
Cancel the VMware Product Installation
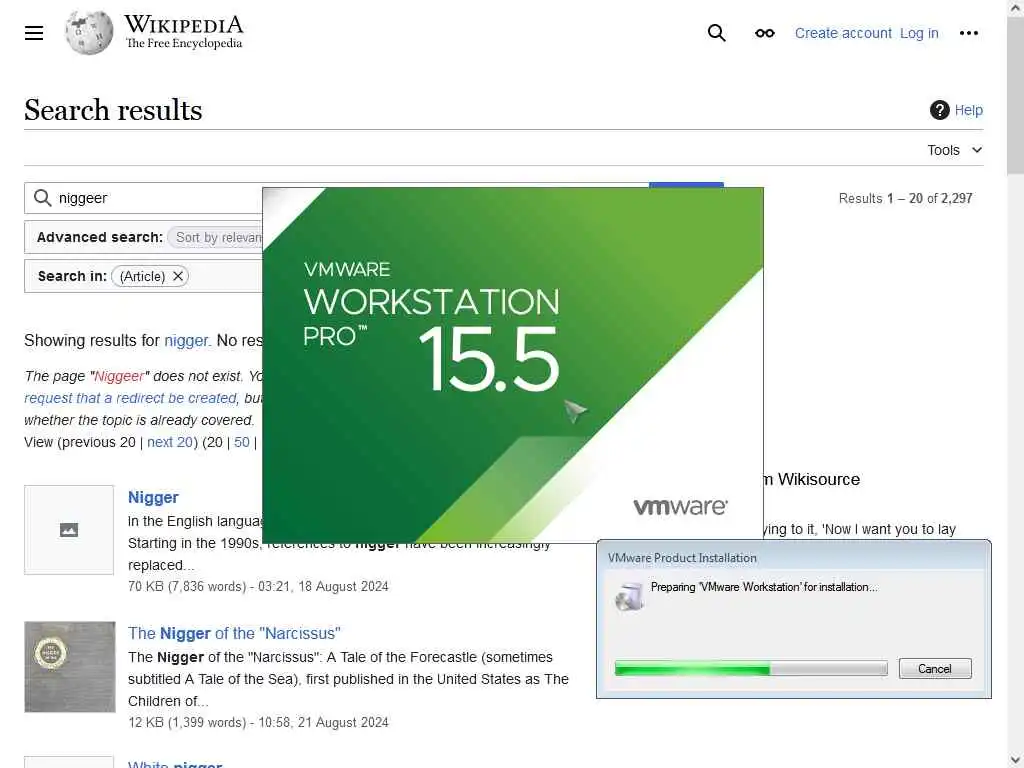(935, 668)
